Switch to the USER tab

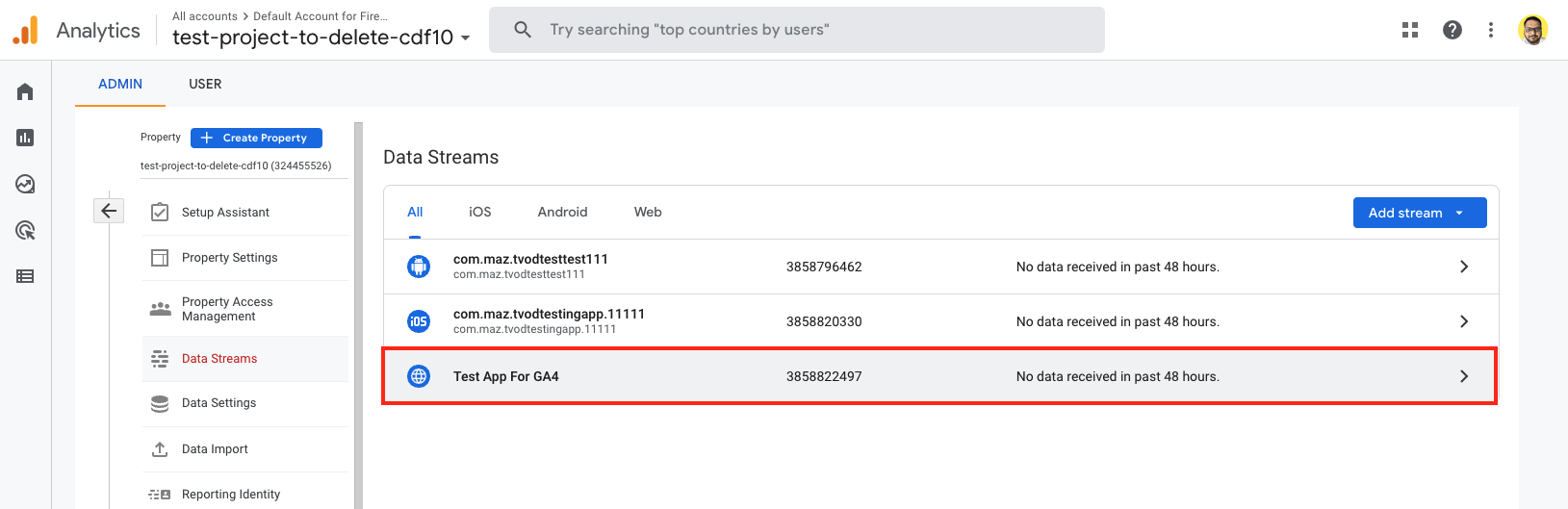click(205, 84)
